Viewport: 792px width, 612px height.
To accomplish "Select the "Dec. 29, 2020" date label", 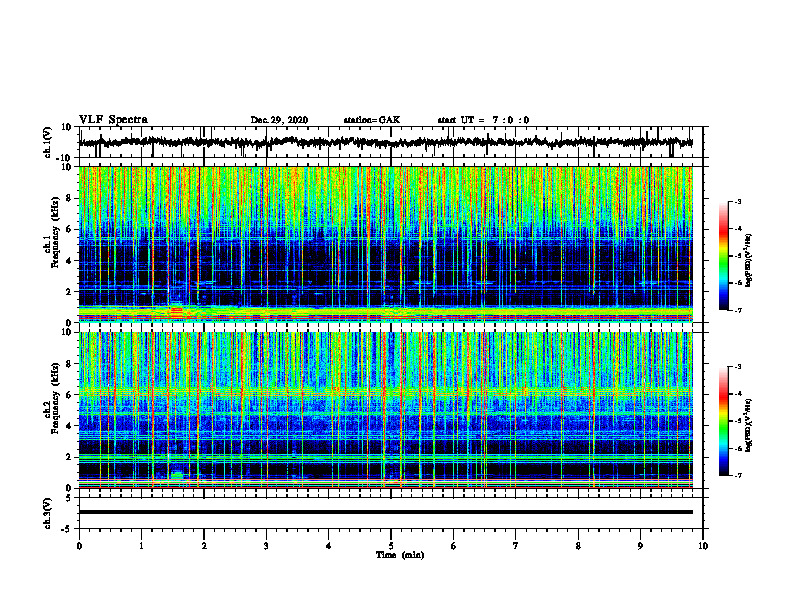I will [279, 120].
